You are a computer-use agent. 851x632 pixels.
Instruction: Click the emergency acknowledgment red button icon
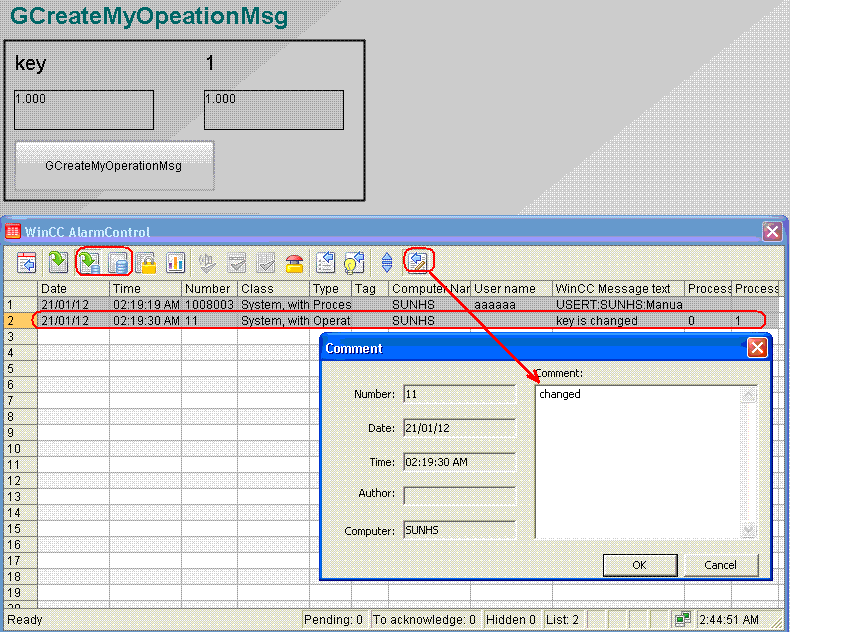pyautogui.click(x=295, y=263)
